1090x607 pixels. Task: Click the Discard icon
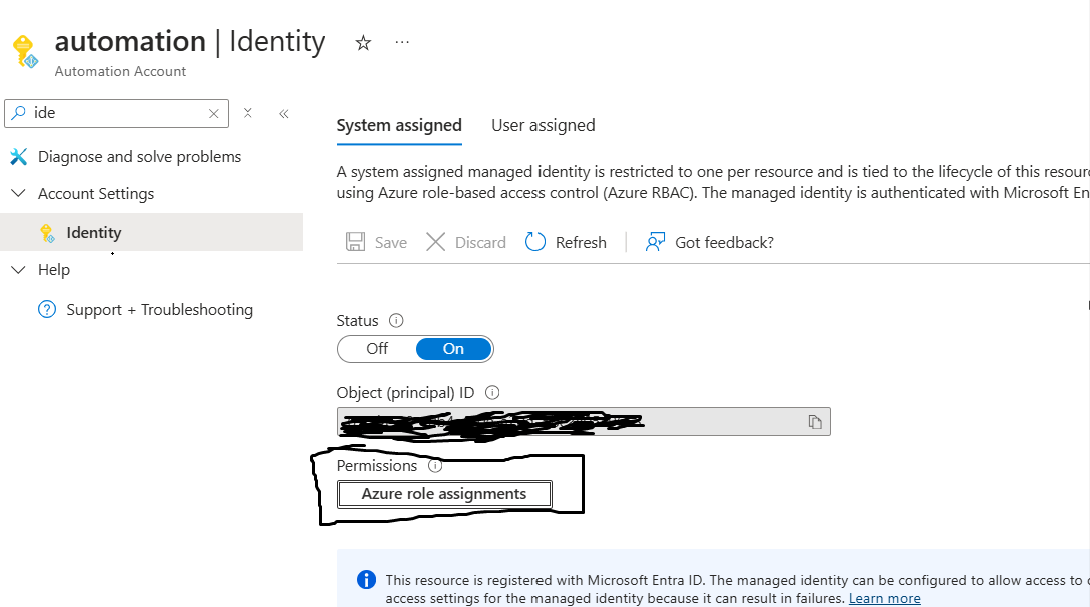[437, 241]
